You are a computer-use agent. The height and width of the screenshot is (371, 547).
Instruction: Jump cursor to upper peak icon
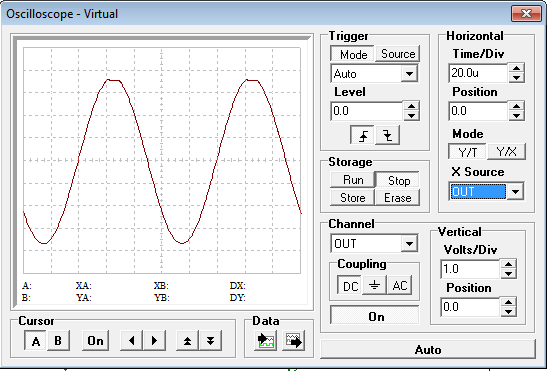click(187, 340)
